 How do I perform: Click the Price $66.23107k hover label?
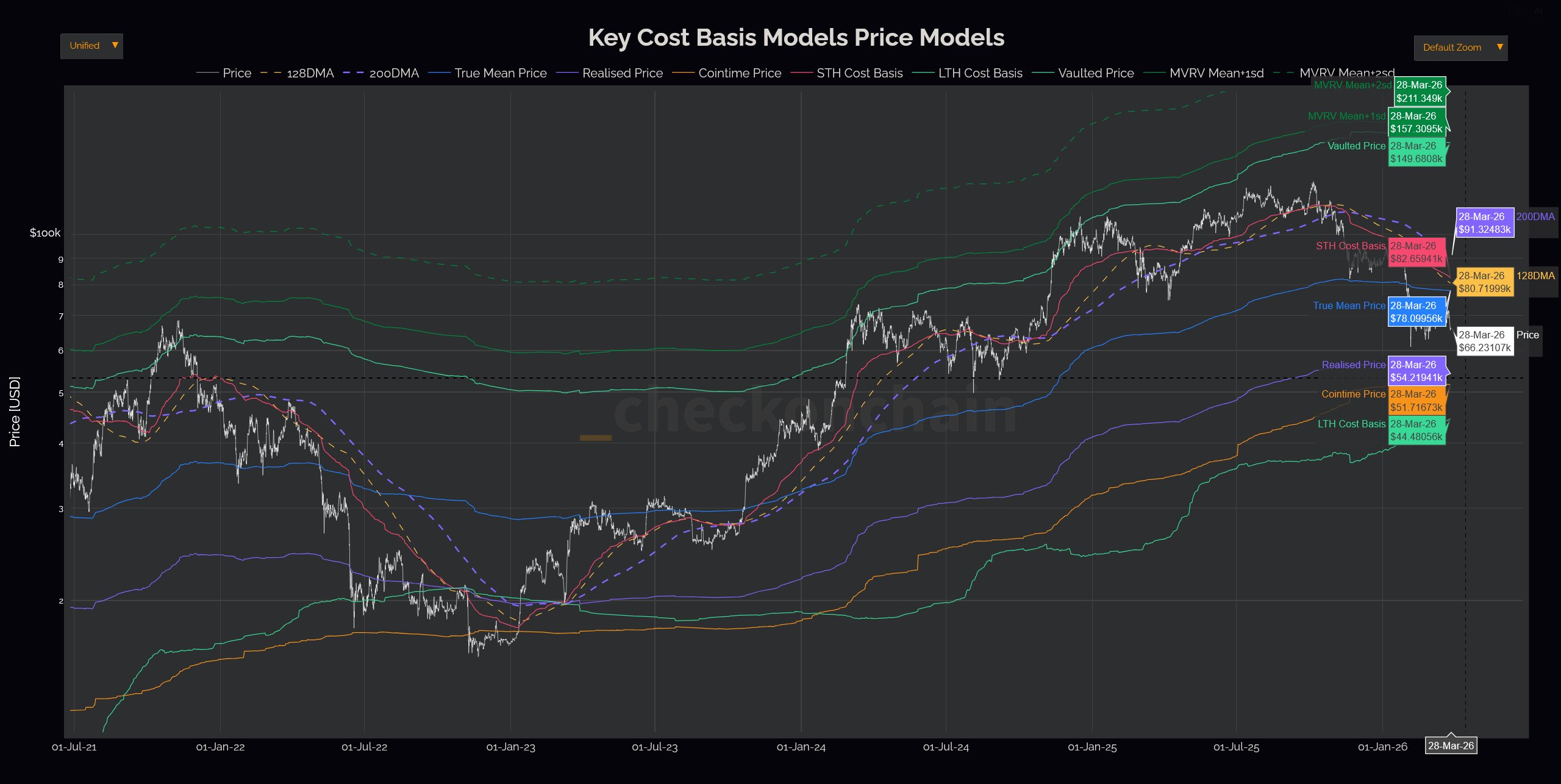(1484, 341)
